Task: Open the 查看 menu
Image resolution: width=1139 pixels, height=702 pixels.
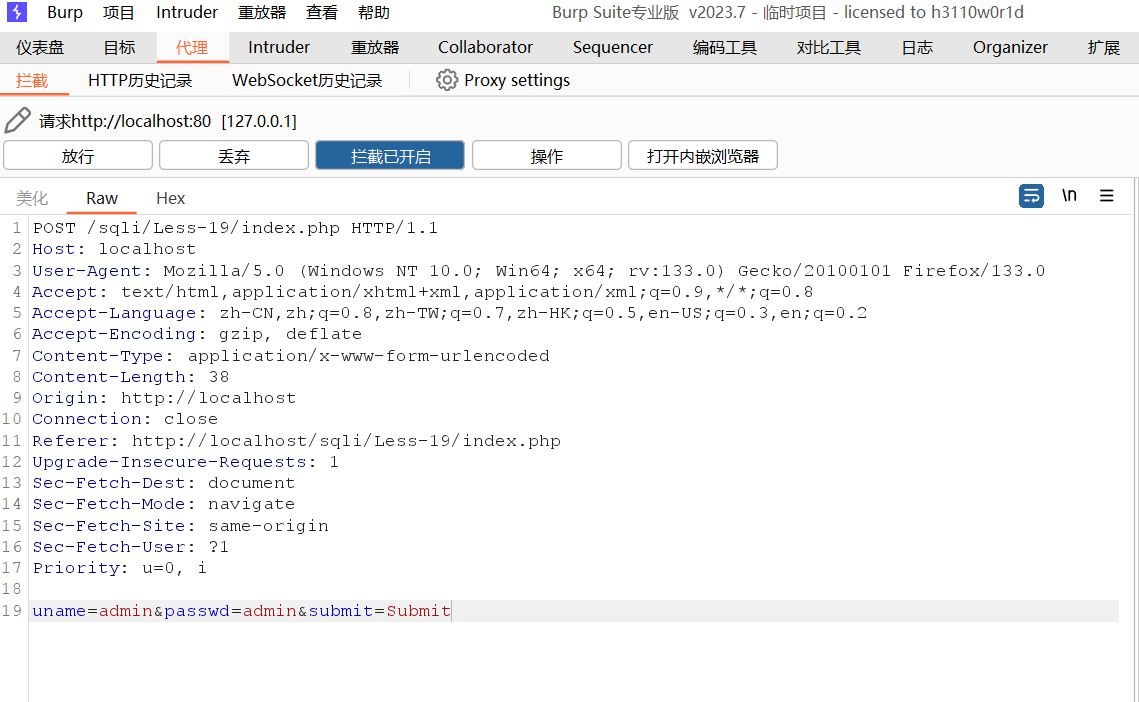Action: [322, 12]
